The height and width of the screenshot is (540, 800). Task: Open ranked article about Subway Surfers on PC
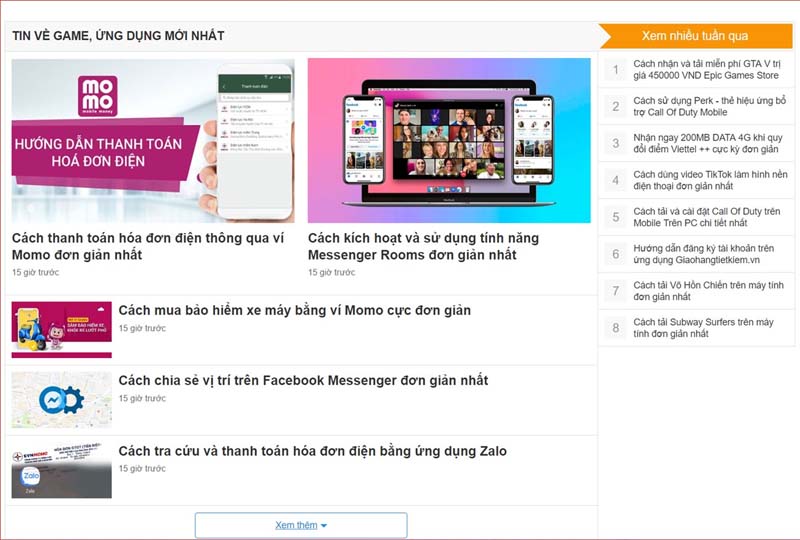[x=704, y=328]
